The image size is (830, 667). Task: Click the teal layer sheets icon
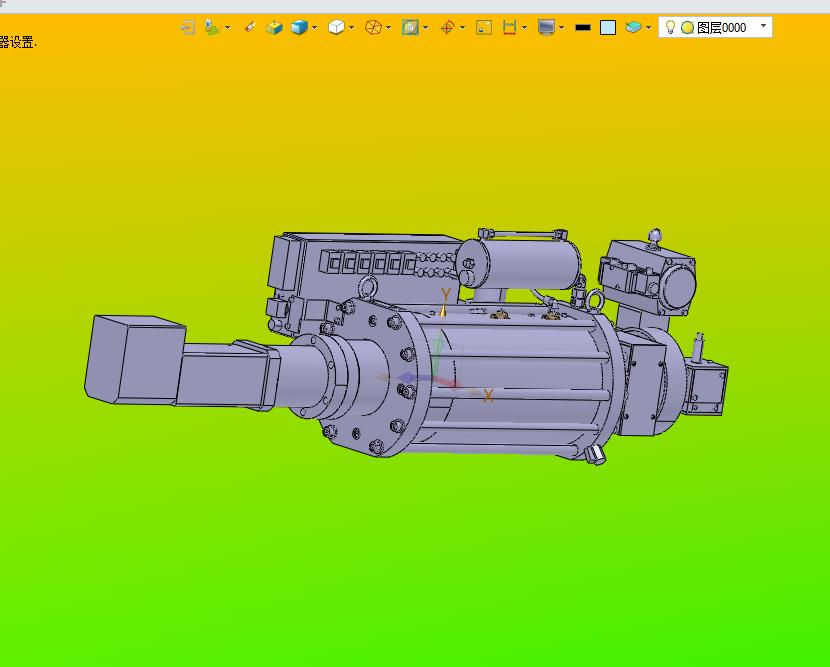point(633,27)
